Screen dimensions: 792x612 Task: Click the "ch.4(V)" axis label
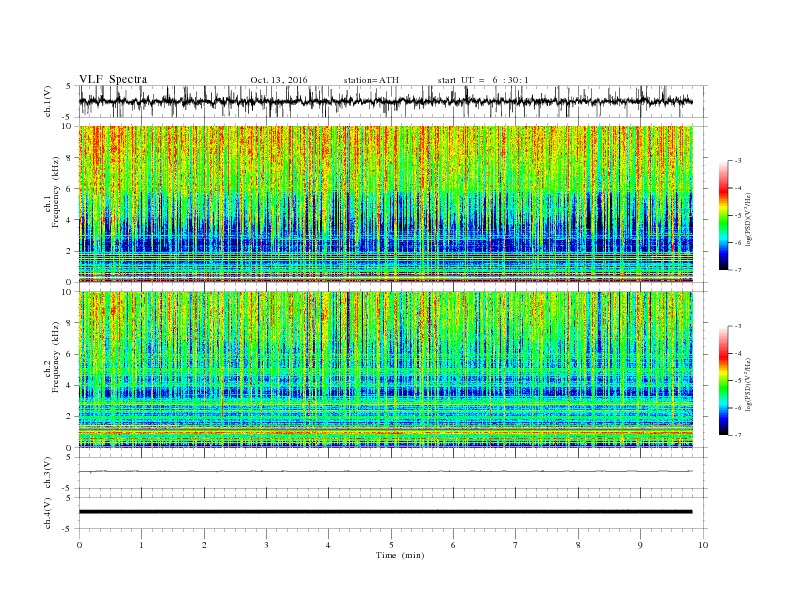pos(48,513)
